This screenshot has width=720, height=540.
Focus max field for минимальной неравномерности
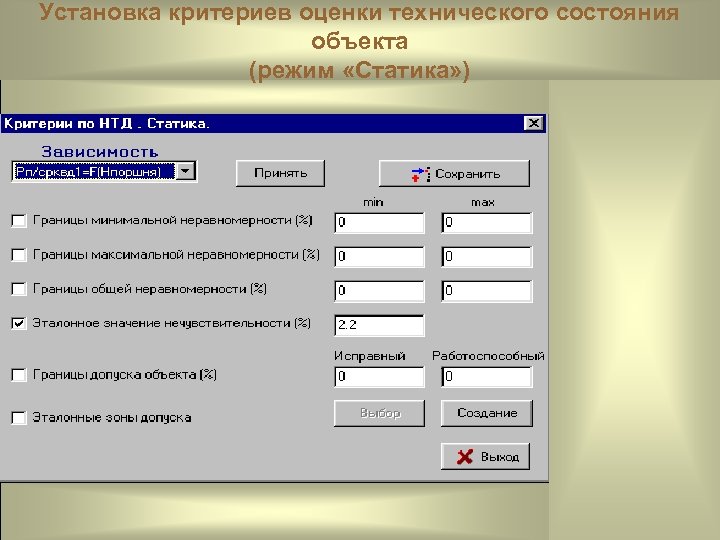coord(487,223)
